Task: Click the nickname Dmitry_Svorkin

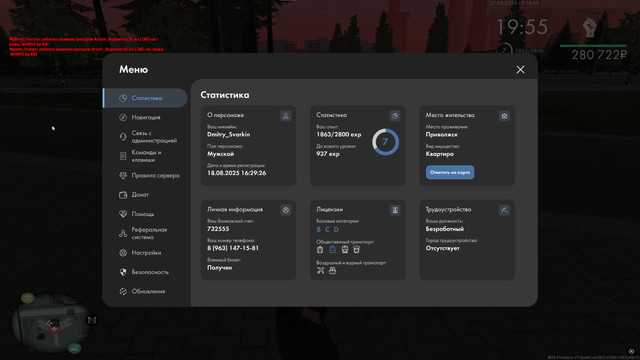Action: [x=229, y=135]
